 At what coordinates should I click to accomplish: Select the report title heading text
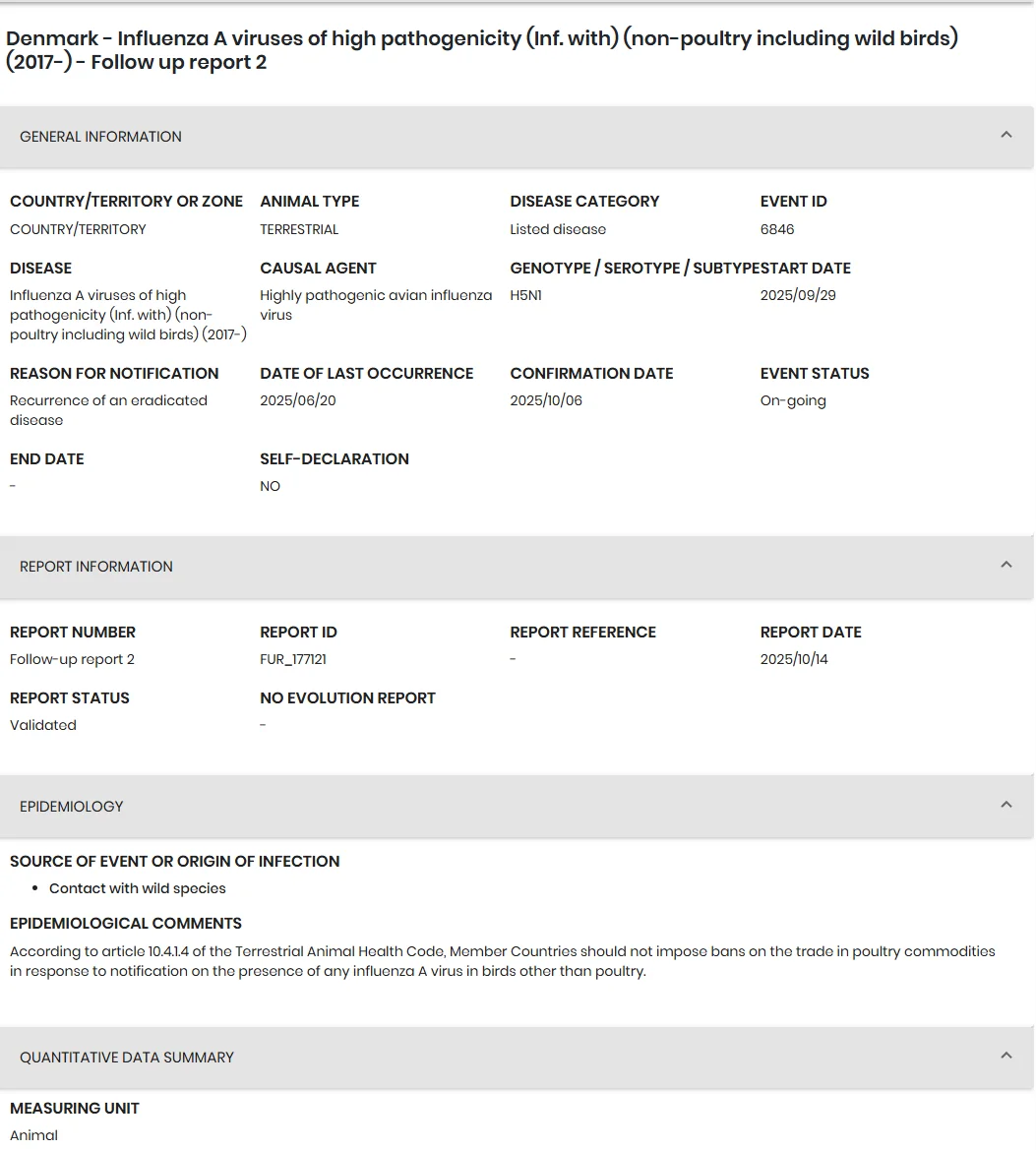tap(482, 50)
